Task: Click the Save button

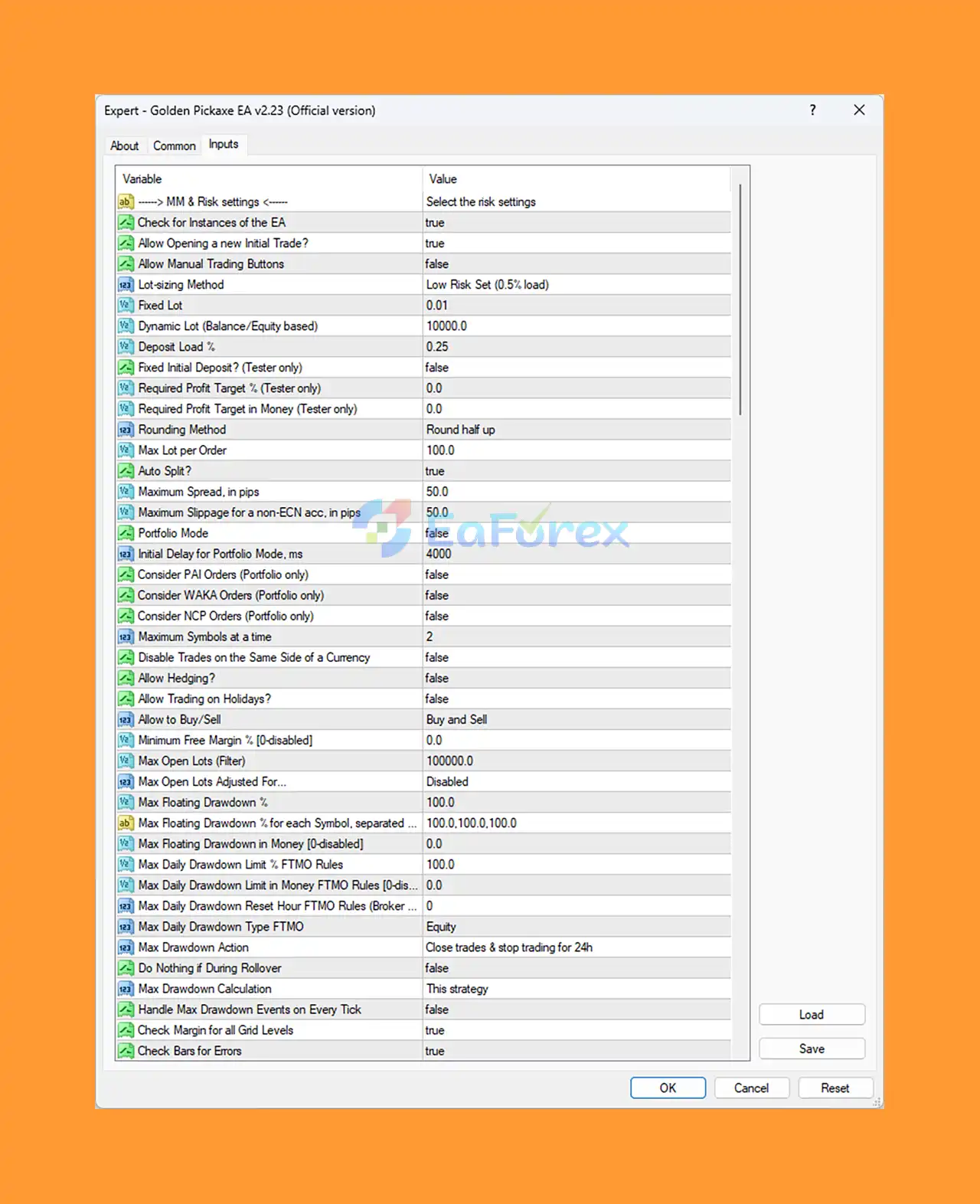Action: pyautogui.click(x=812, y=1049)
